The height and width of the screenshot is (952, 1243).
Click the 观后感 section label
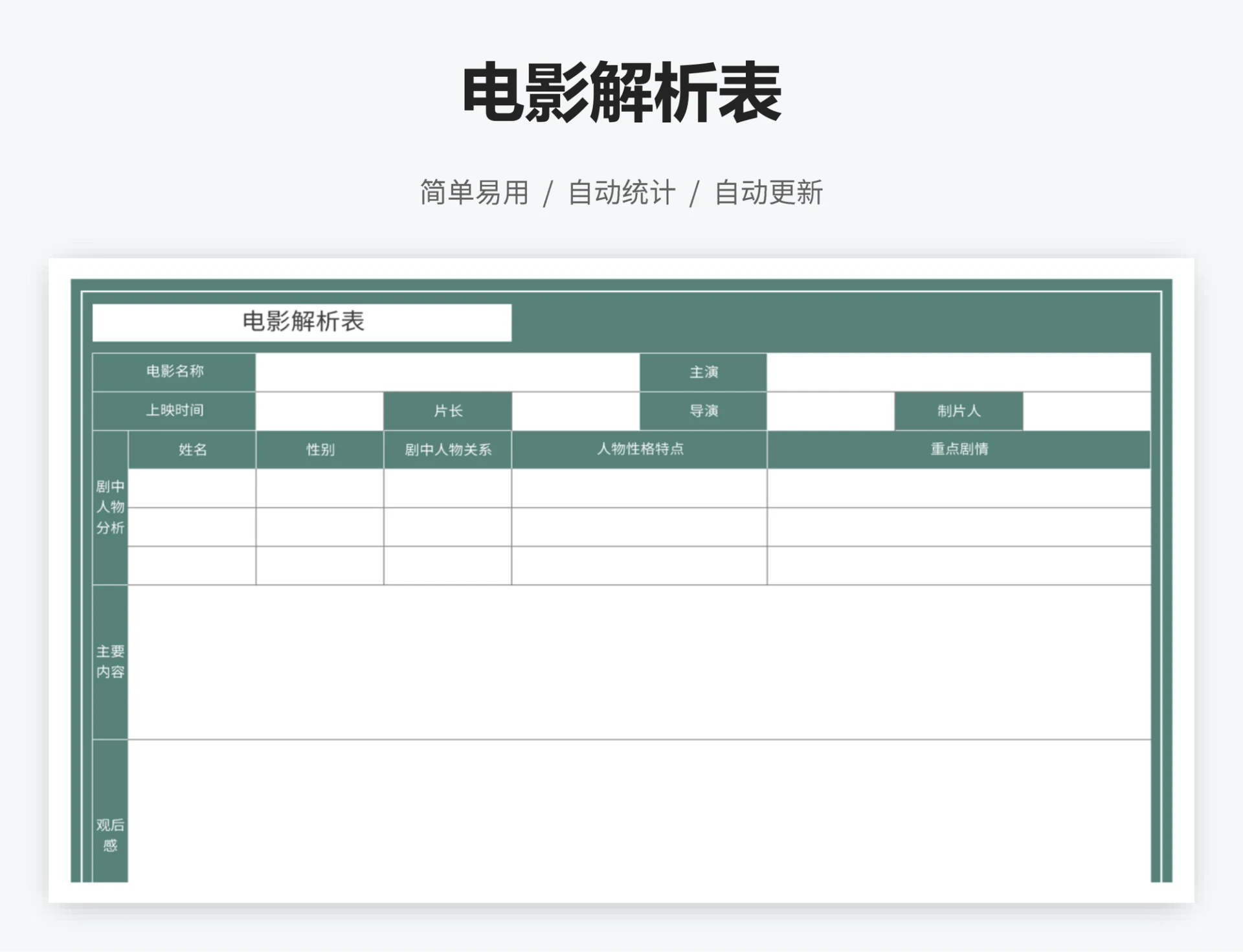click(110, 834)
